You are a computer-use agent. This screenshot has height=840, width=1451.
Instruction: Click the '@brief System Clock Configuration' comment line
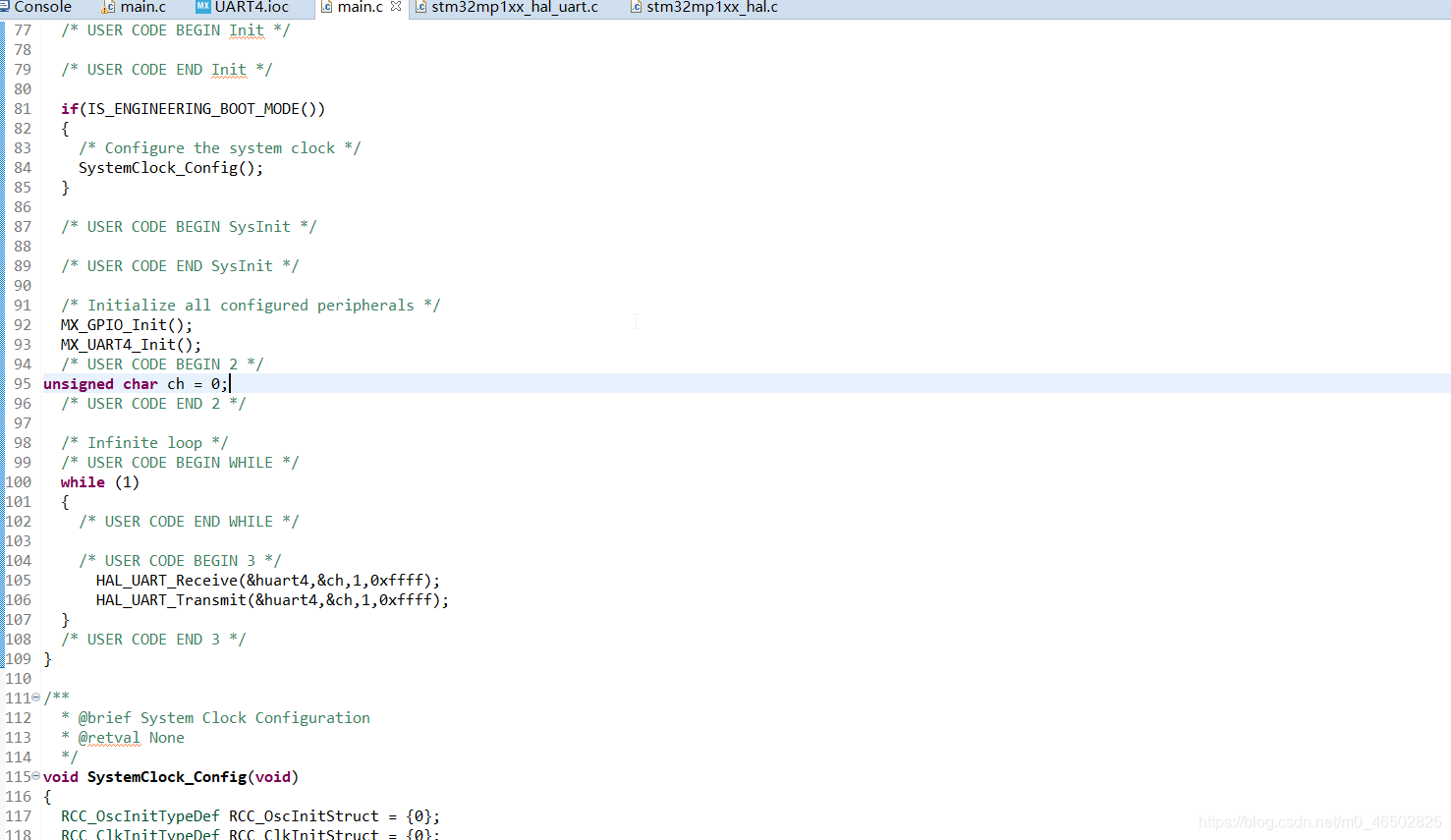tap(216, 718)
